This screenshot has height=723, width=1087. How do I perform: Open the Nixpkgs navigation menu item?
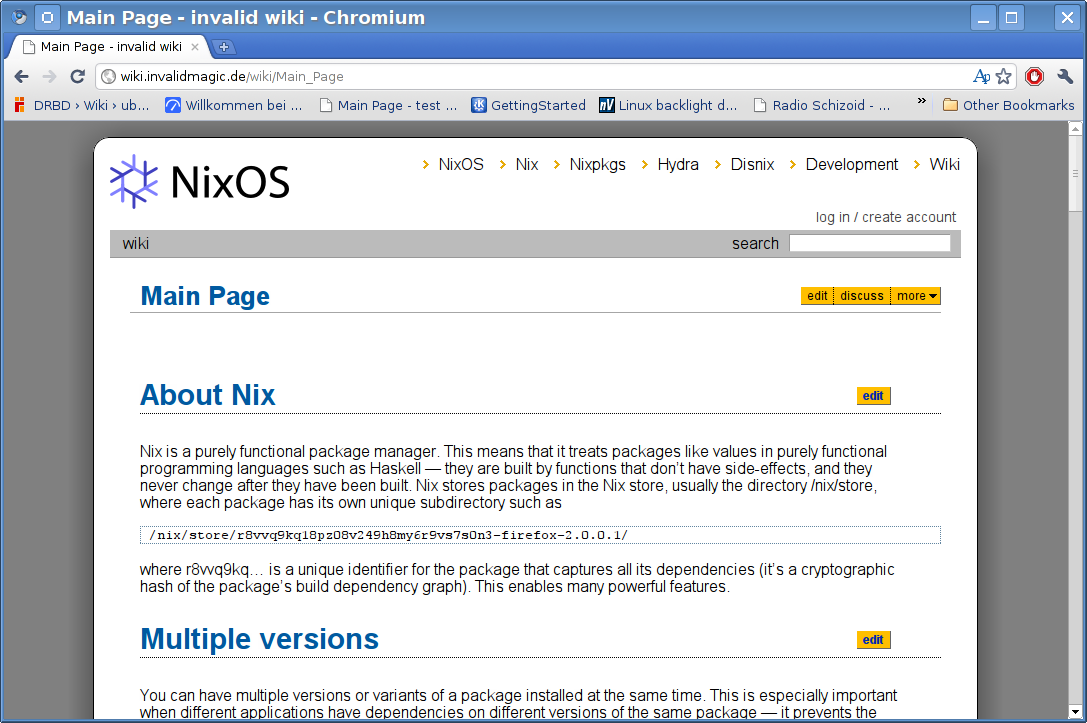tap(597, 165)
